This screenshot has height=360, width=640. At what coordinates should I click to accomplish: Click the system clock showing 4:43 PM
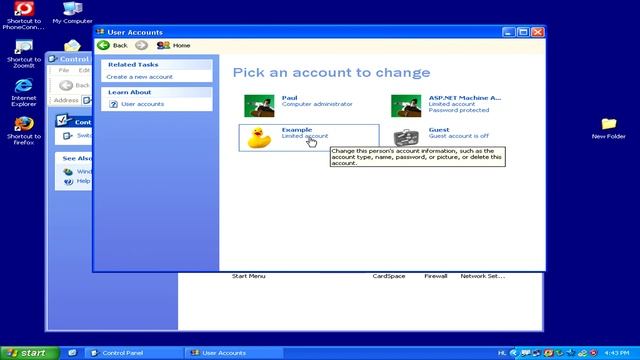click(x=616, y=353)
